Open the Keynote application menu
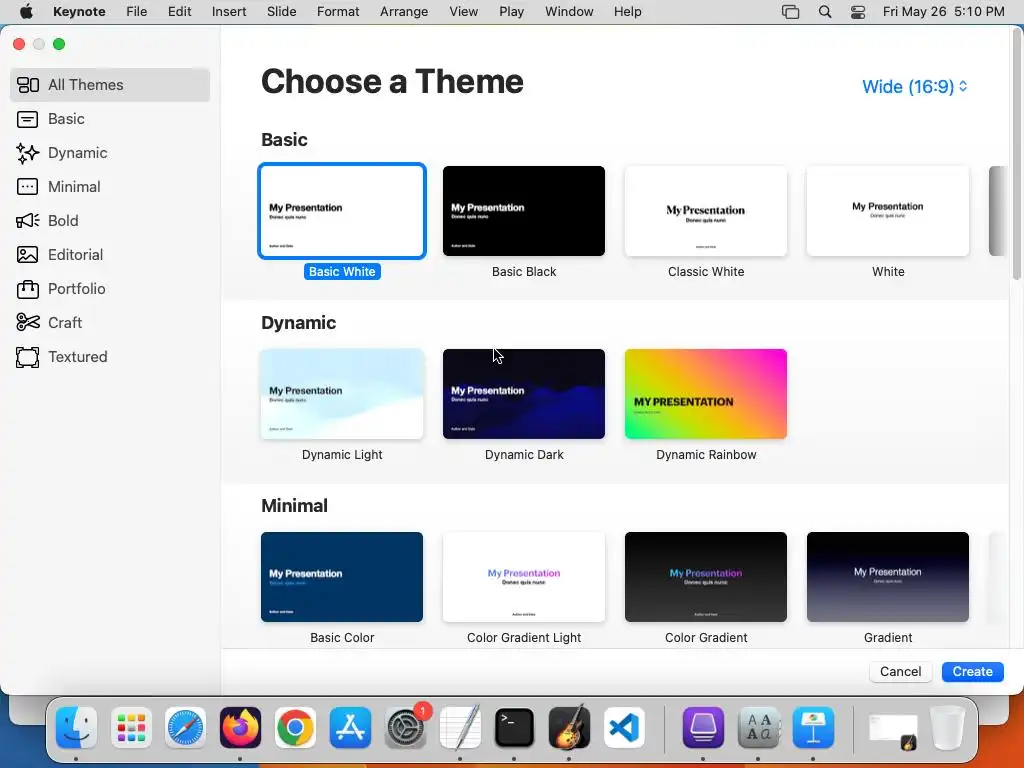Image resolution: width=1024 pixels, height=768 pixels. [x=79, y=12]
